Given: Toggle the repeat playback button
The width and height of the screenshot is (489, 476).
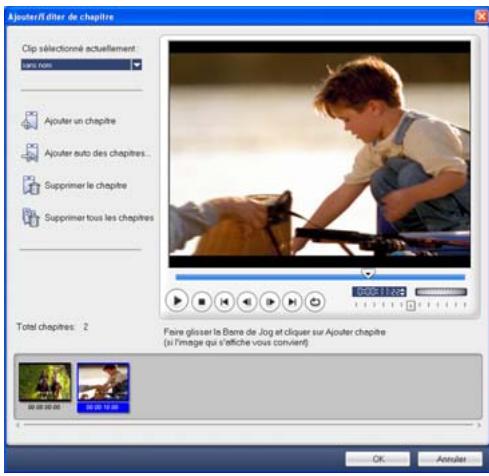Looking at the screenshot, I should [x=315, y=302].
